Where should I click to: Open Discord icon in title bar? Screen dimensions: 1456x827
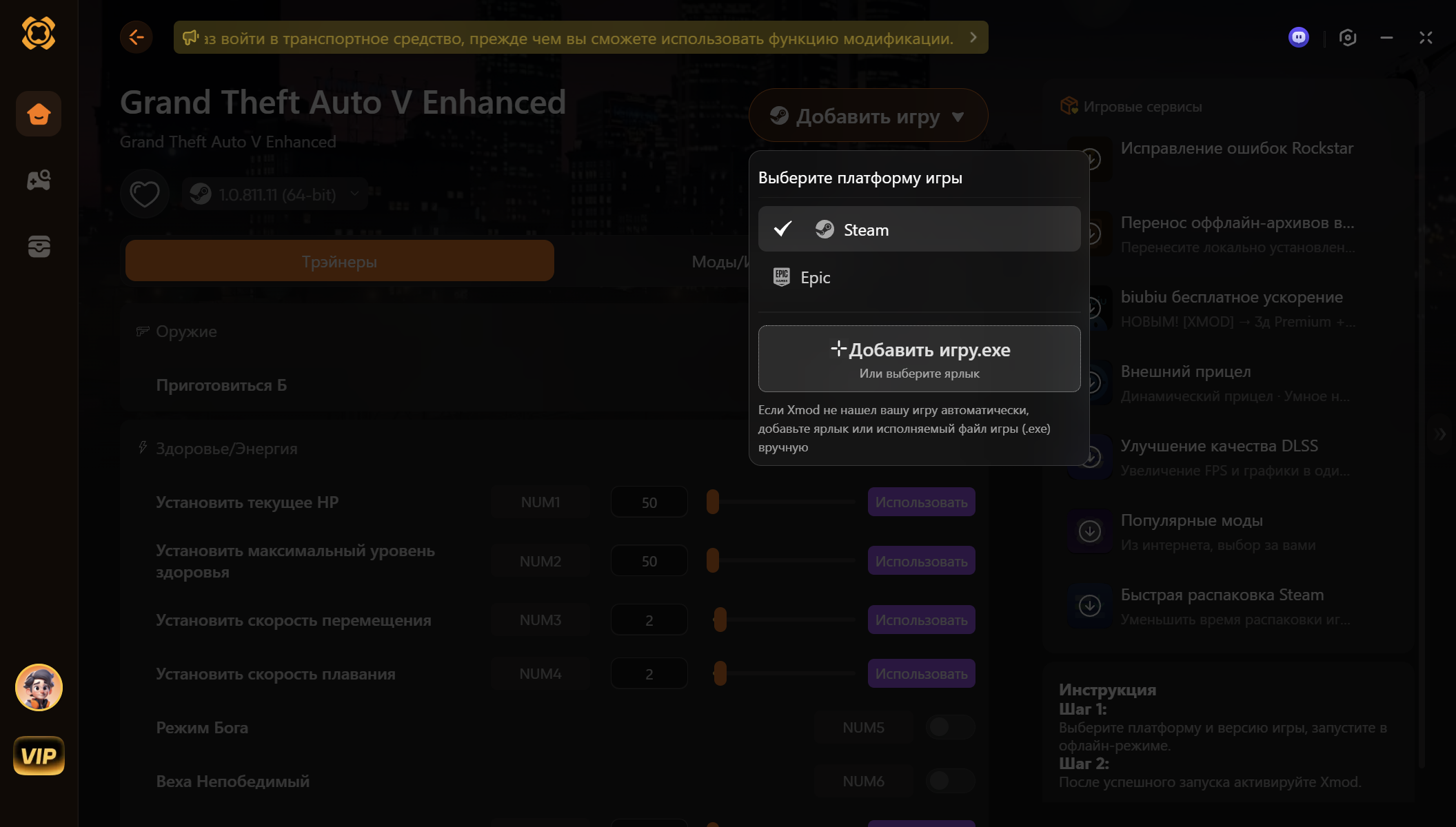(x=1299, y=37)
